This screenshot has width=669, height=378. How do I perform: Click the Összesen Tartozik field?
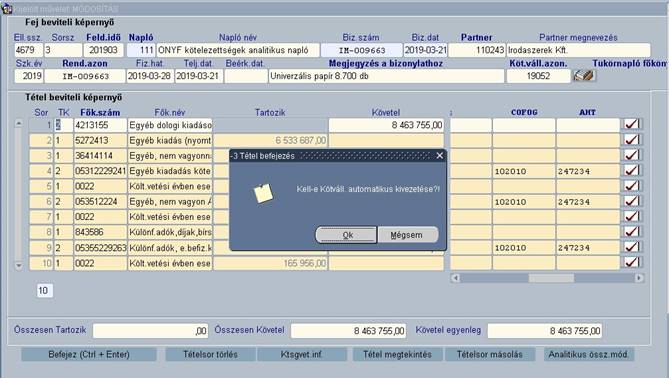[150, 331]
